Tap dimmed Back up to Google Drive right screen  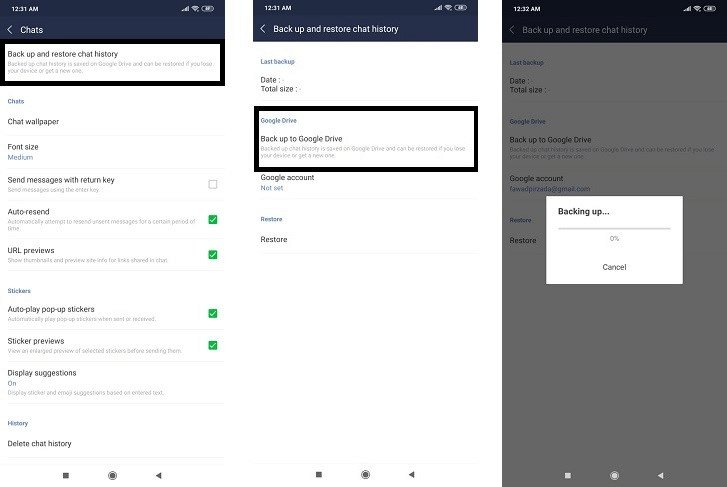click(x=613, y=147)
